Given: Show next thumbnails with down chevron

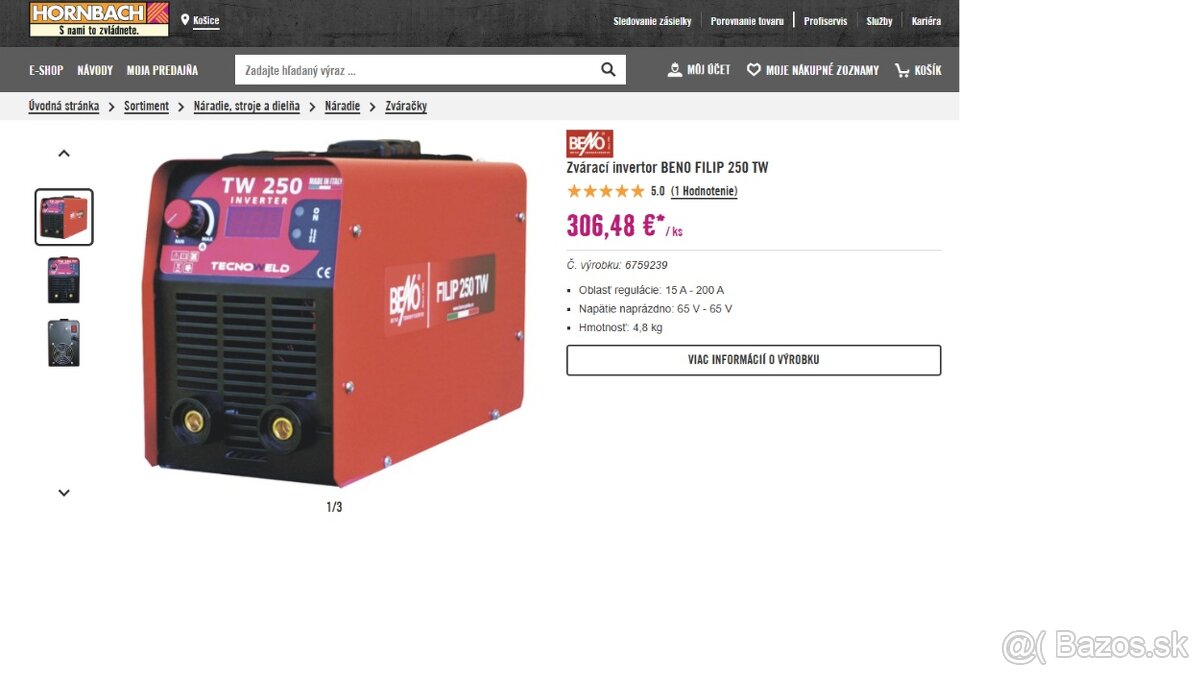Looking at the screenshot, I should click(64, 492).
